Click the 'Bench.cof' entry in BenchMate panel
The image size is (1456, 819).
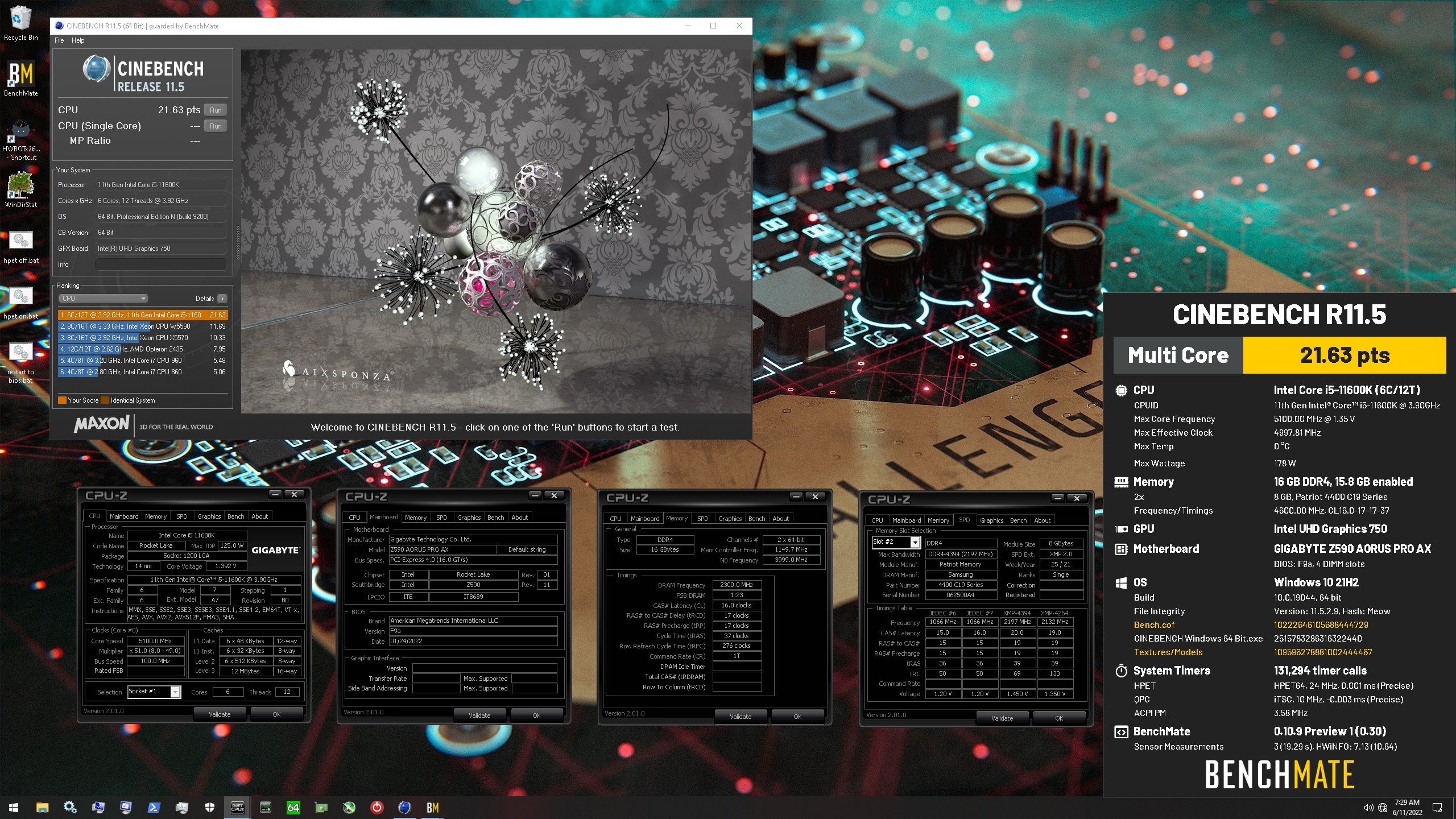tap(1154, 624)
